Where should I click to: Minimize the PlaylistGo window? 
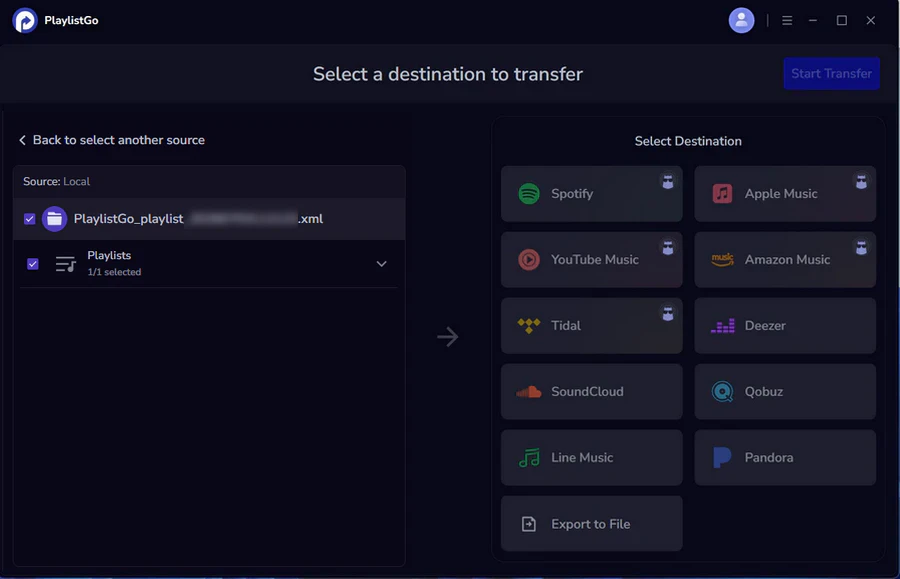pos(813,21)
